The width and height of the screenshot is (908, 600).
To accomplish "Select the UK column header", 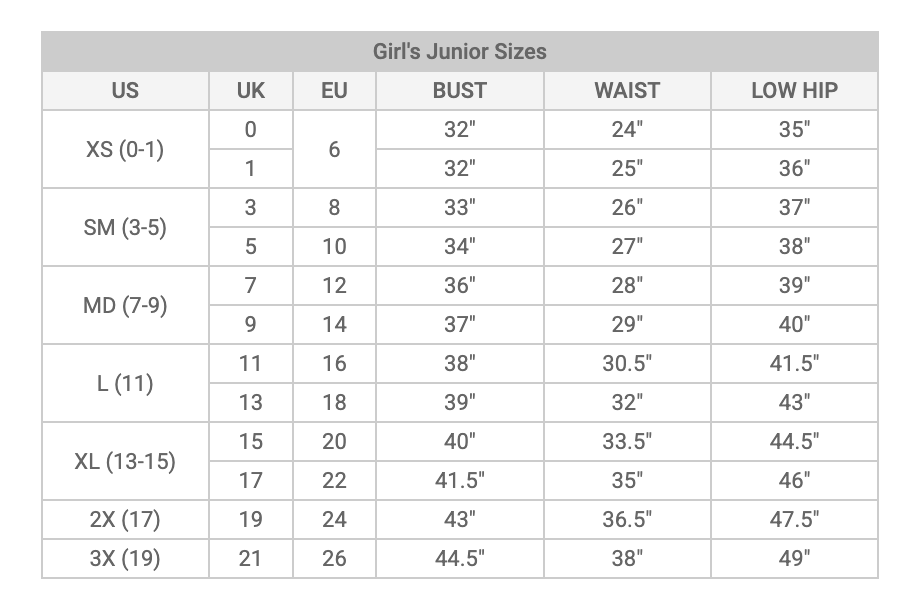I will pyautogui.click(x=251, y=91).
